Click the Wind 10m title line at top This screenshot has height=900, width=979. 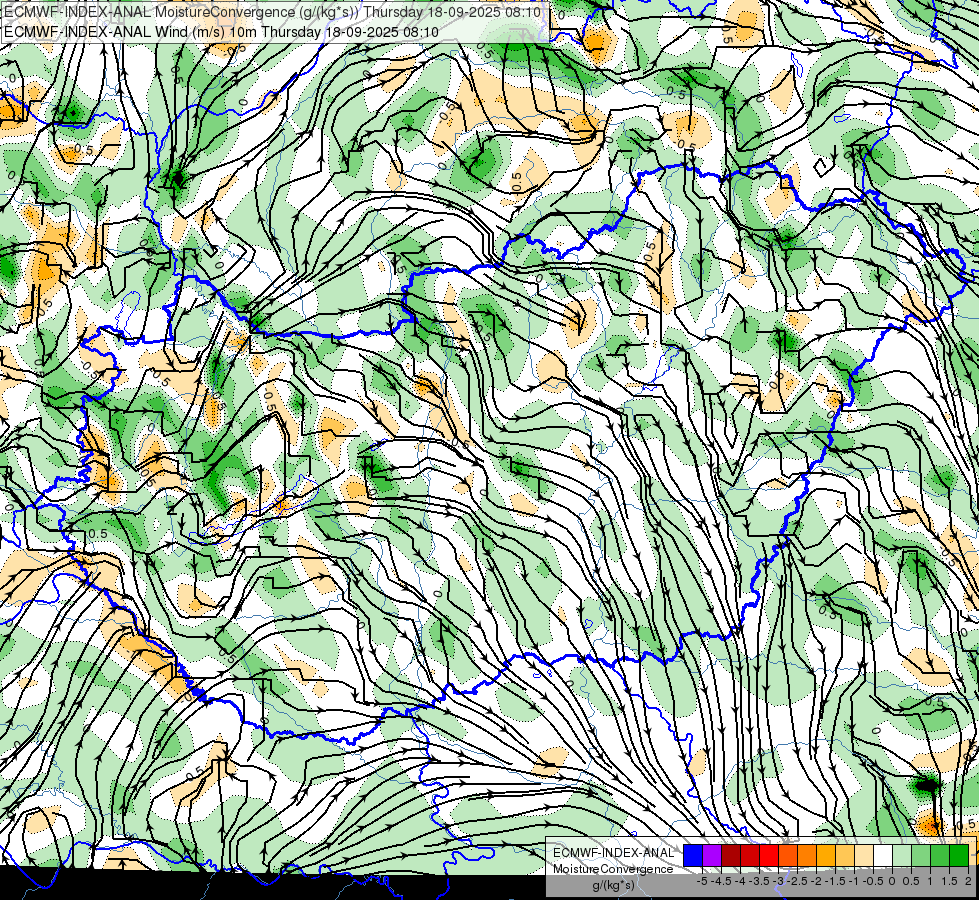(221, 32)
